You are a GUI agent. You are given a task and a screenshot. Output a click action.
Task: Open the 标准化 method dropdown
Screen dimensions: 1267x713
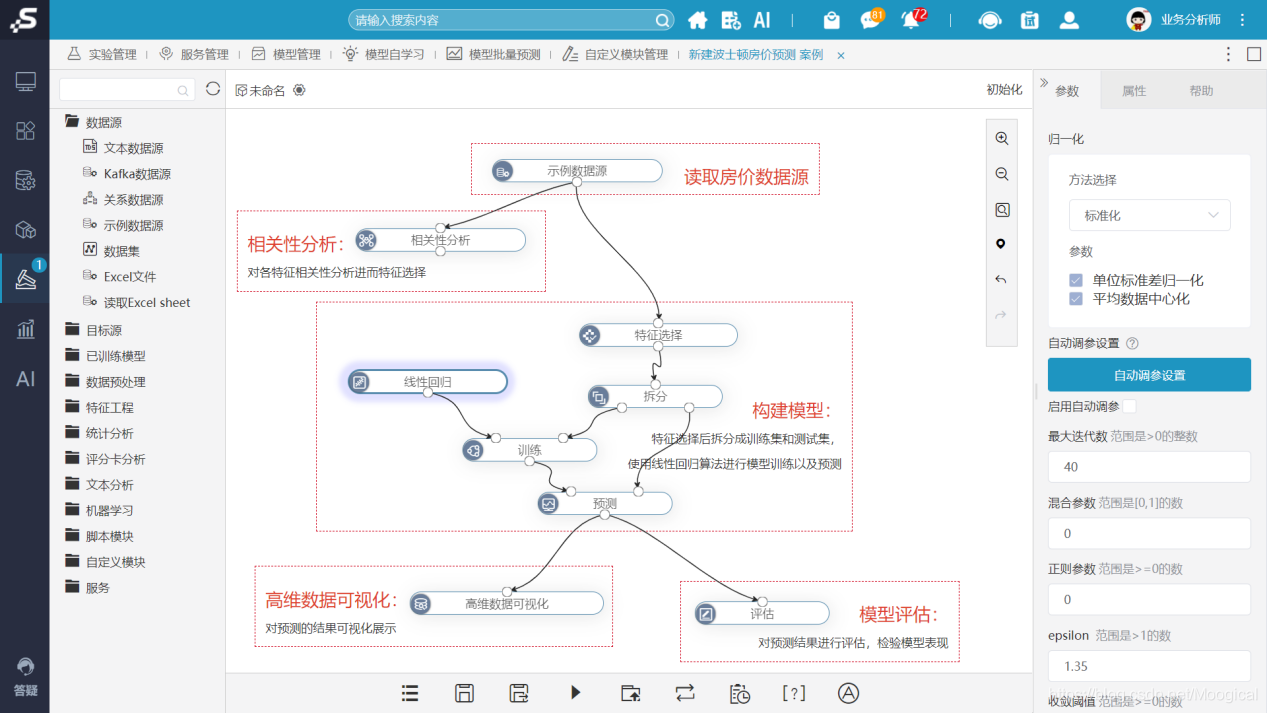click(1149, 214)
